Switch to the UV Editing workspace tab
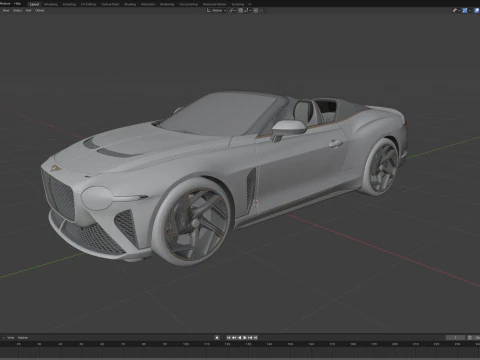This screenshot has width=480, height=360. click(x=88, y=4)
